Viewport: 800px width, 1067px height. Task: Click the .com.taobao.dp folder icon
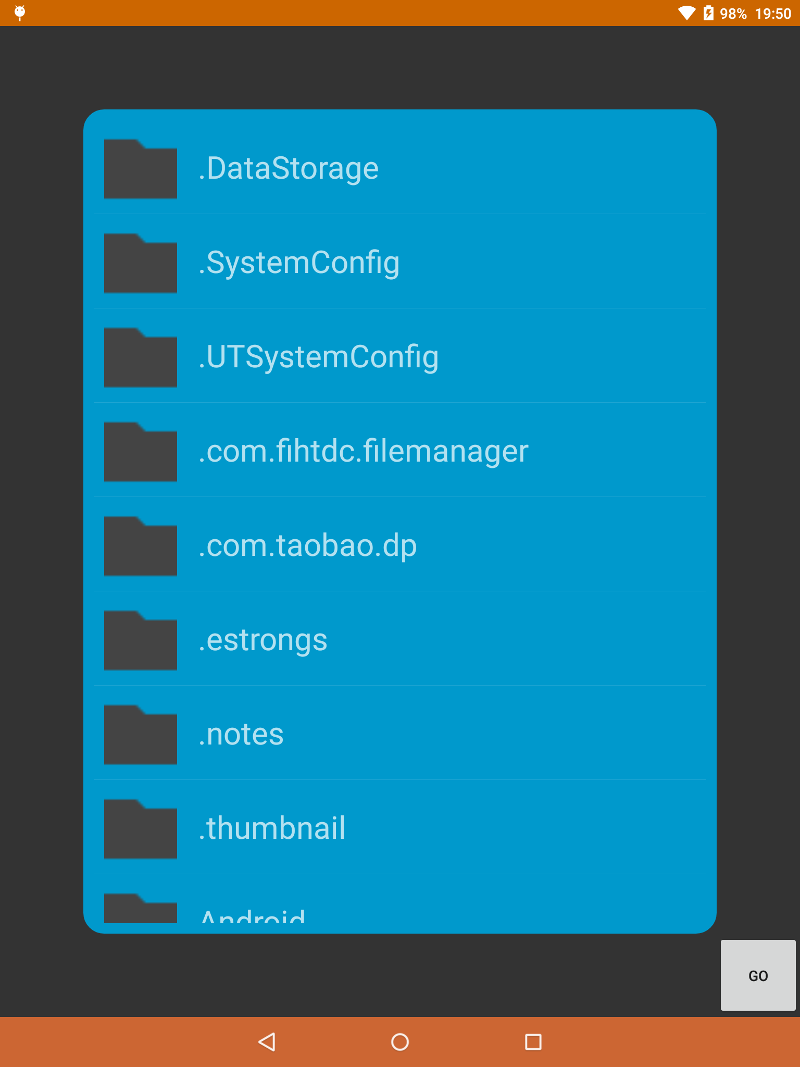coord(140,546)
